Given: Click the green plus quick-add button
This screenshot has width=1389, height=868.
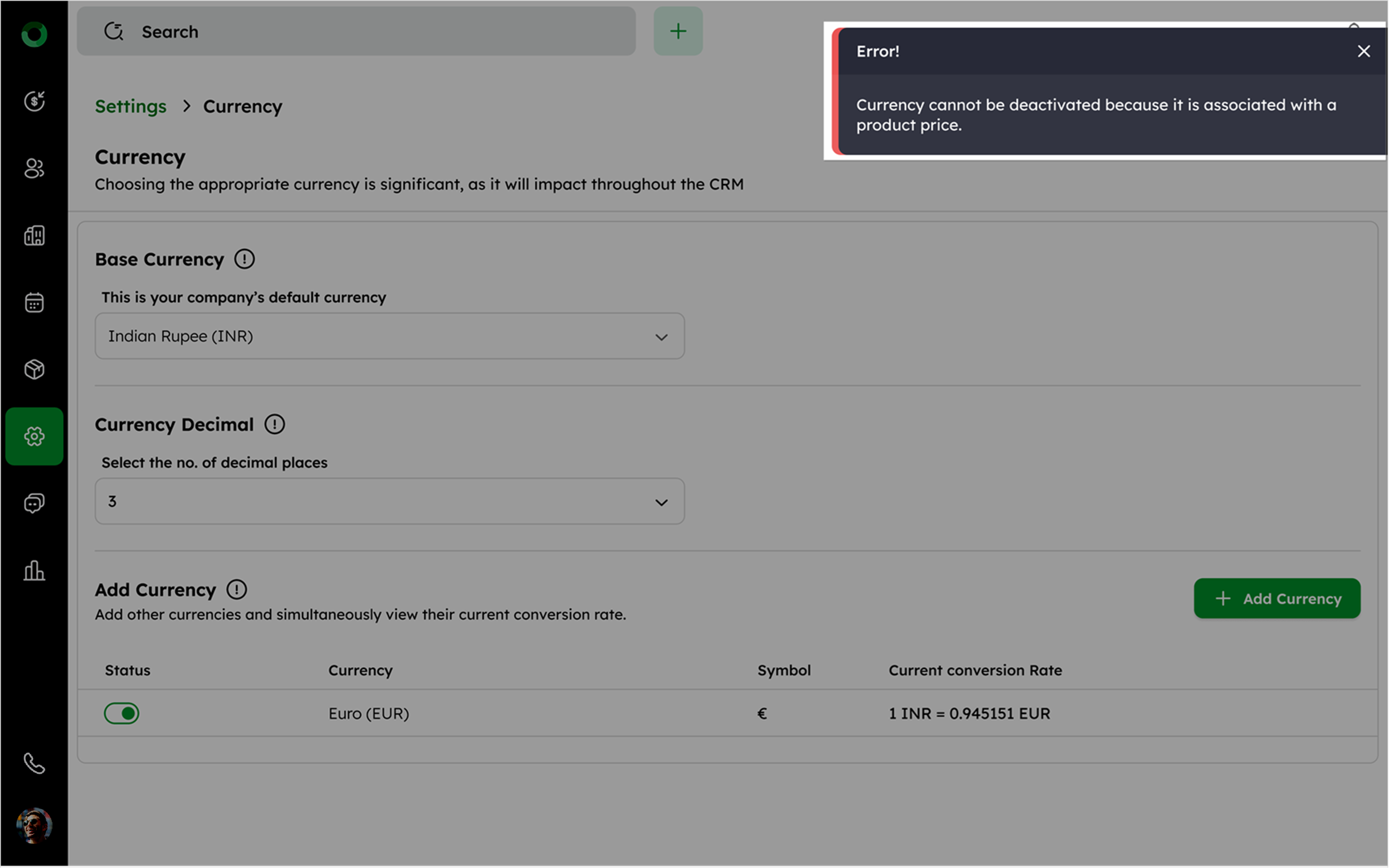Looking at the screenshot, I should pyautogui.click(x=678, y=32).
